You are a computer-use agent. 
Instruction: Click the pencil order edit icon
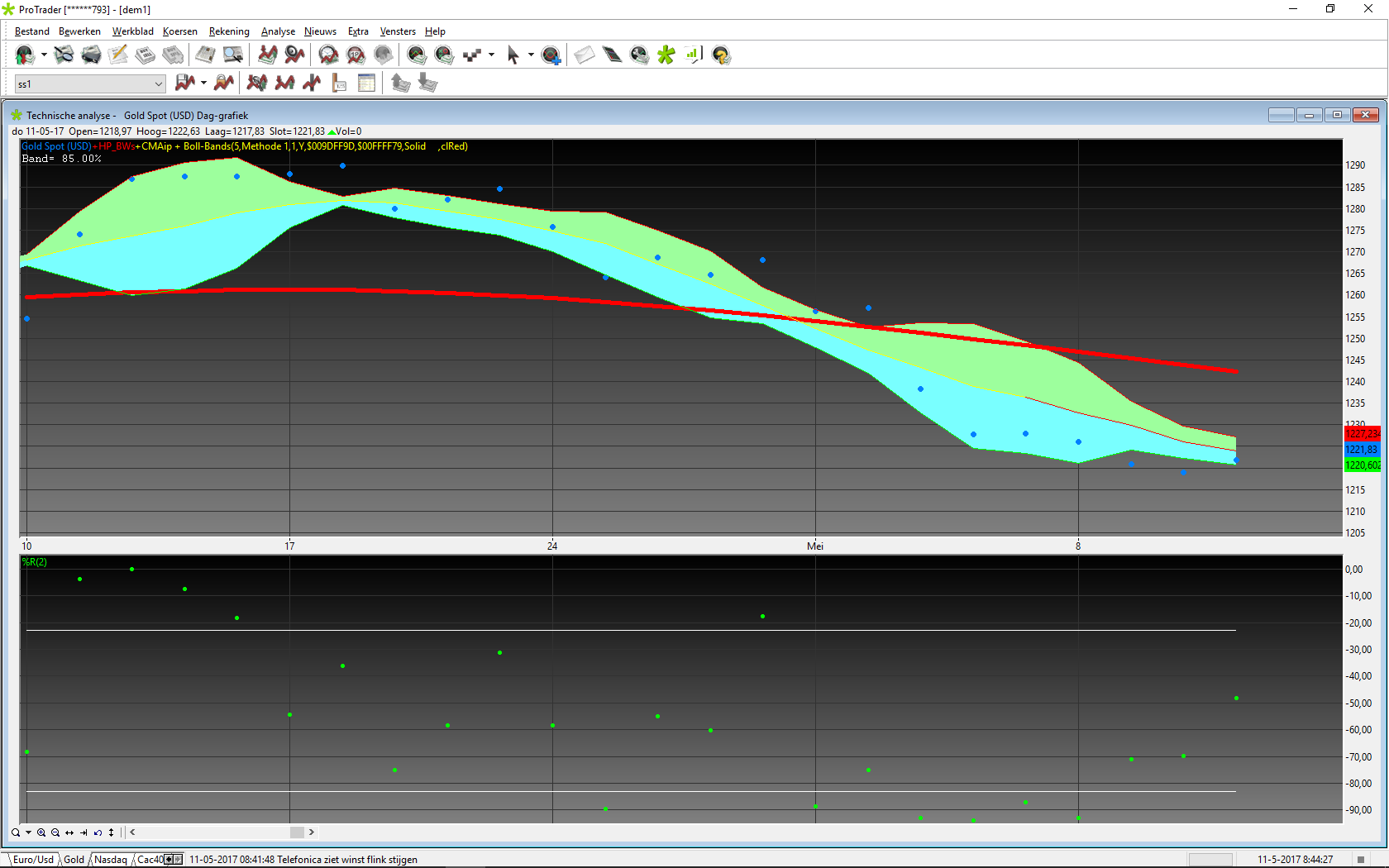tap(118, 55)
